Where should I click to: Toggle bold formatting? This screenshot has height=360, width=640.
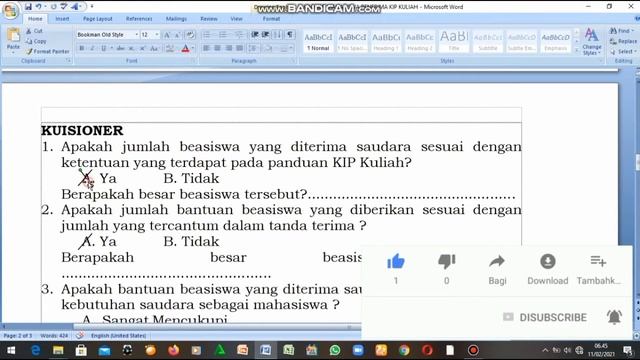[82, 49]
